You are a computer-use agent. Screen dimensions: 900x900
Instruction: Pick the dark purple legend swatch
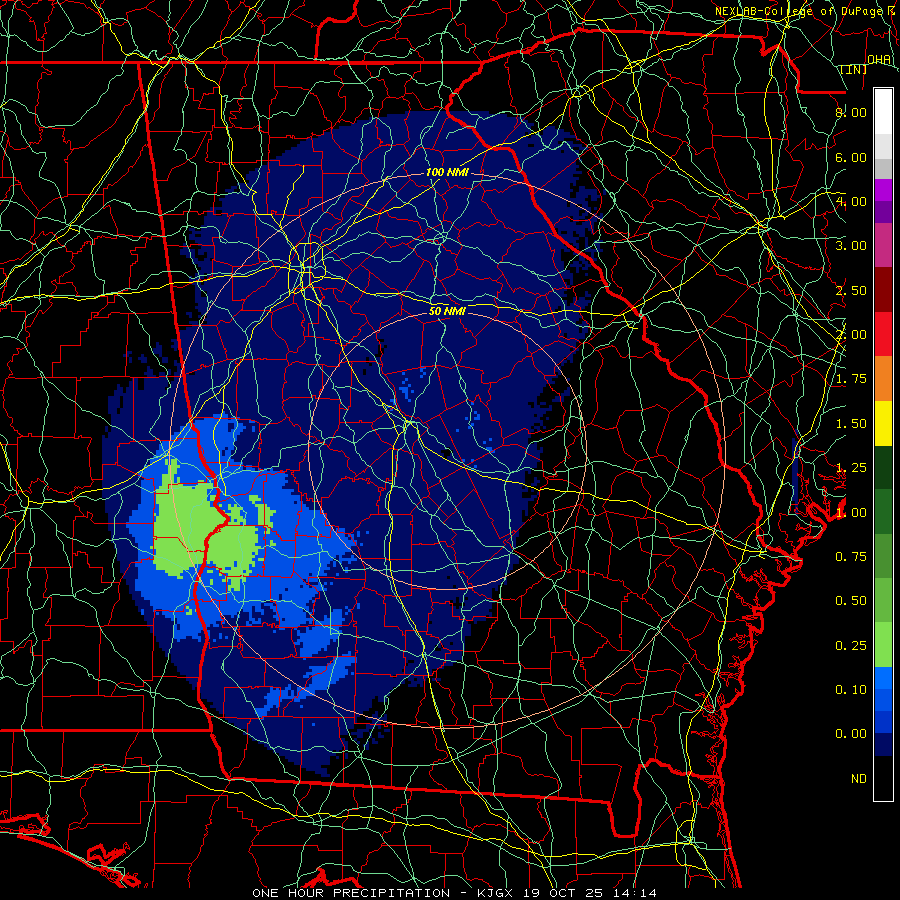(883, 212)
